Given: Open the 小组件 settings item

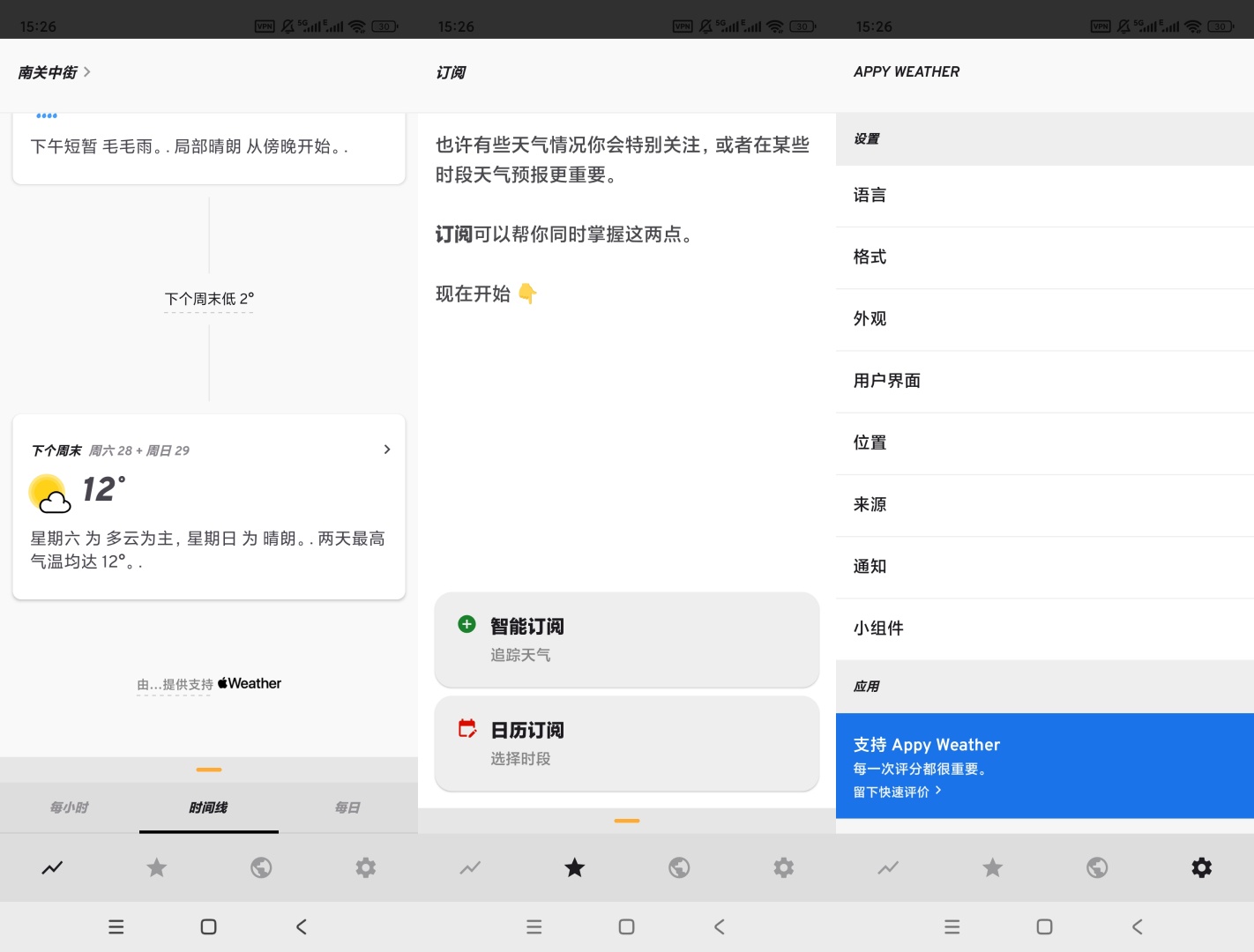Looking at the screenshot, I should pos(1045,628).
